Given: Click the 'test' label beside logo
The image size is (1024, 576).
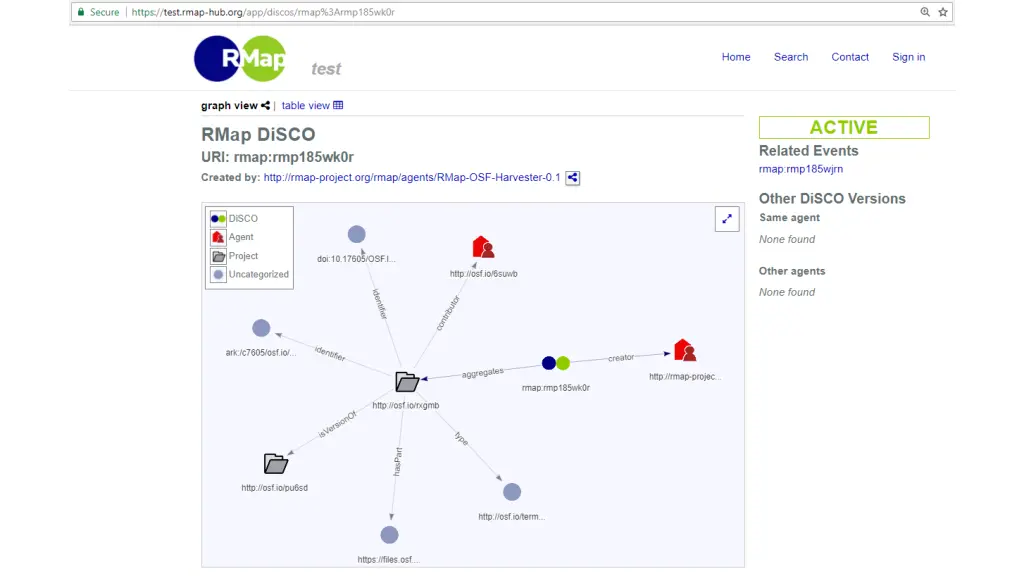Looking at the screenshot, I should pos(326,69).
